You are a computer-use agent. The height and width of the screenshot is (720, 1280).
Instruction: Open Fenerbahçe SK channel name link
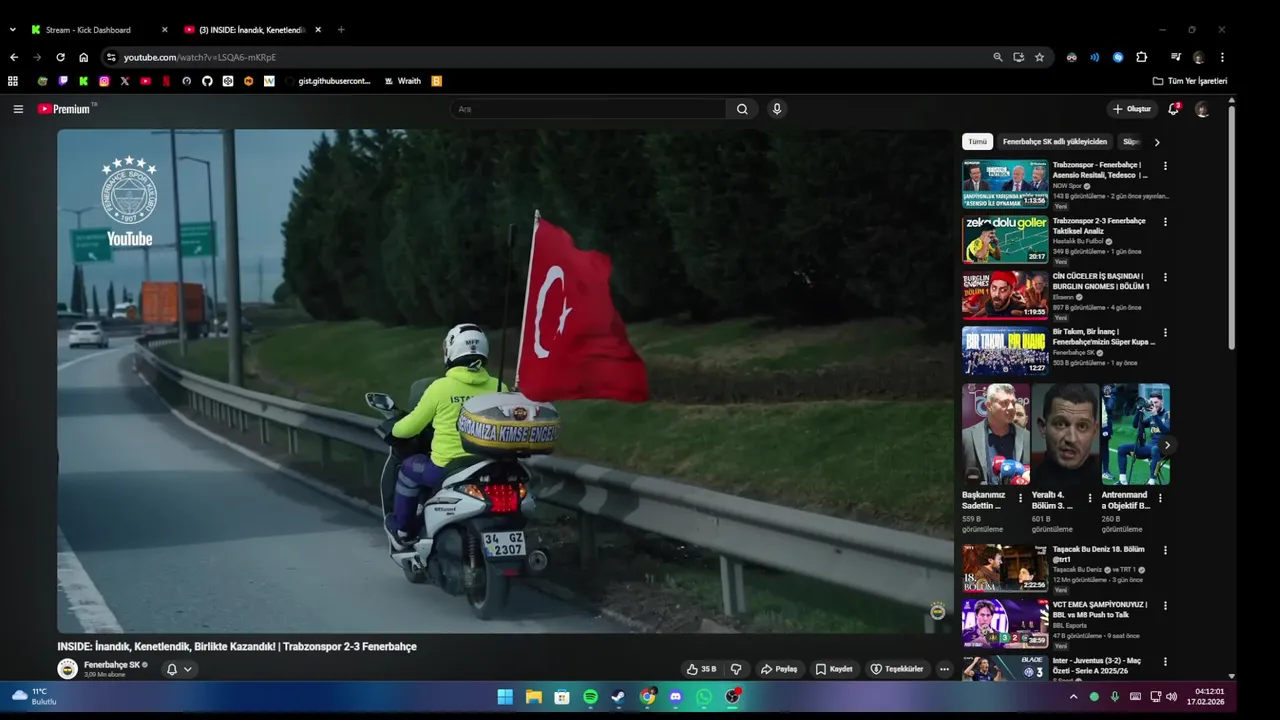[x=112, y=664]
